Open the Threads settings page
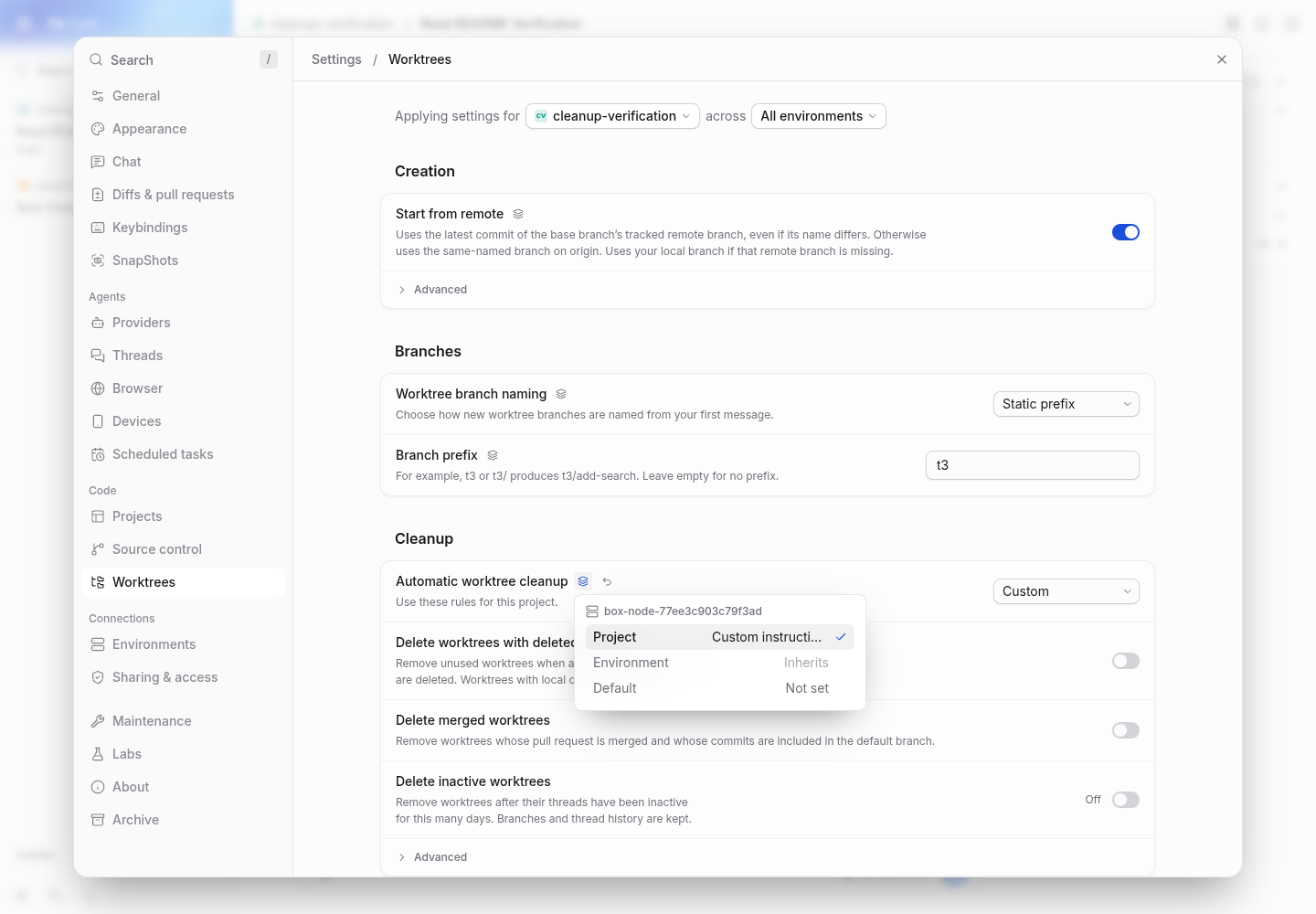The width and height of the screenshot is (1316, 914). (183, 356)
